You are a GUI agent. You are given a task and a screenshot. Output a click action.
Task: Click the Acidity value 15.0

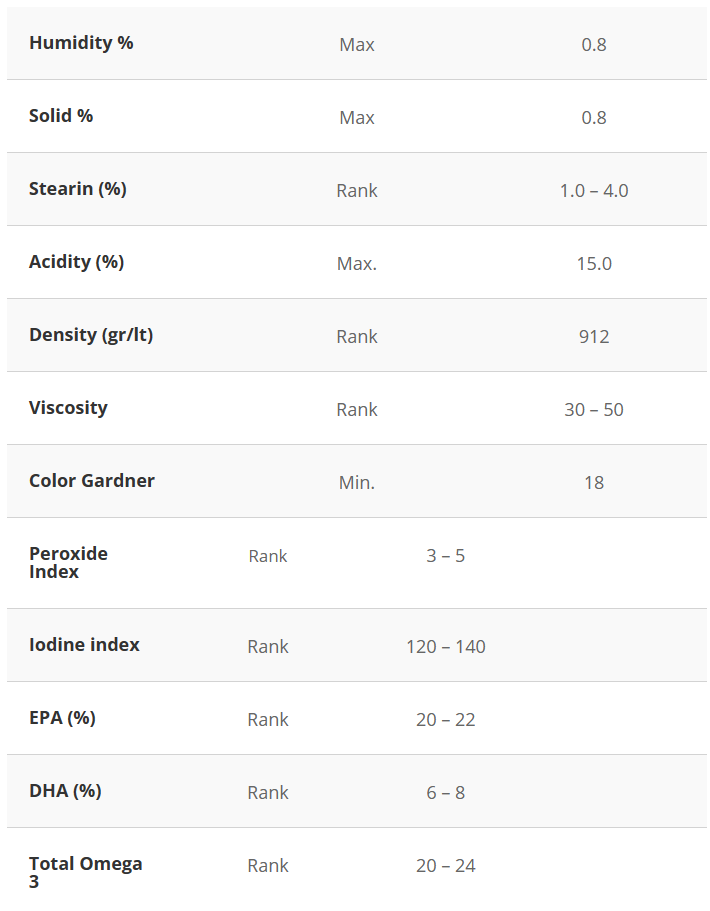click(x=594, y=264)
